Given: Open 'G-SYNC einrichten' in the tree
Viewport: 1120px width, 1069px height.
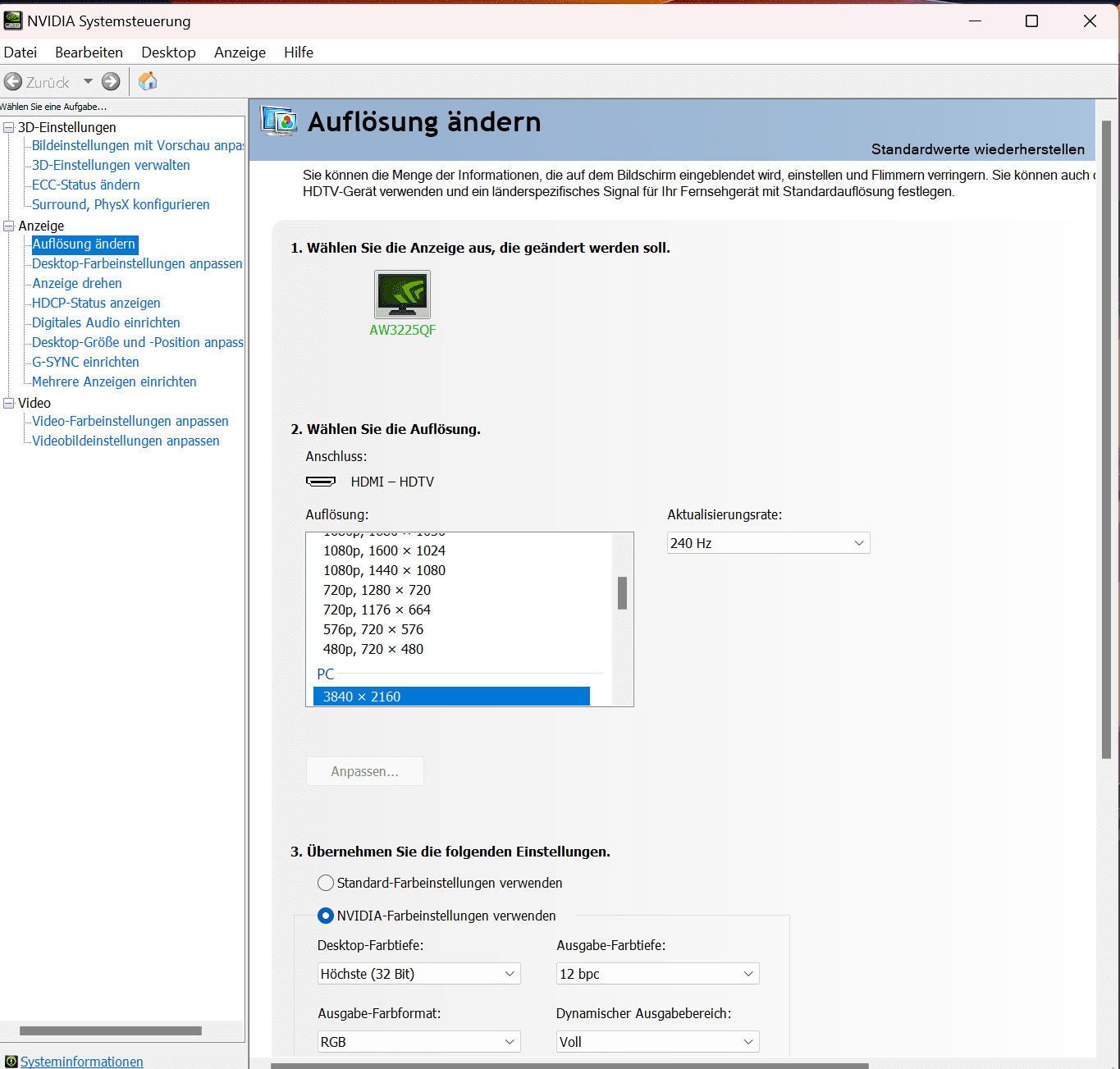Looking at the screenshot, I should [85, 362].
